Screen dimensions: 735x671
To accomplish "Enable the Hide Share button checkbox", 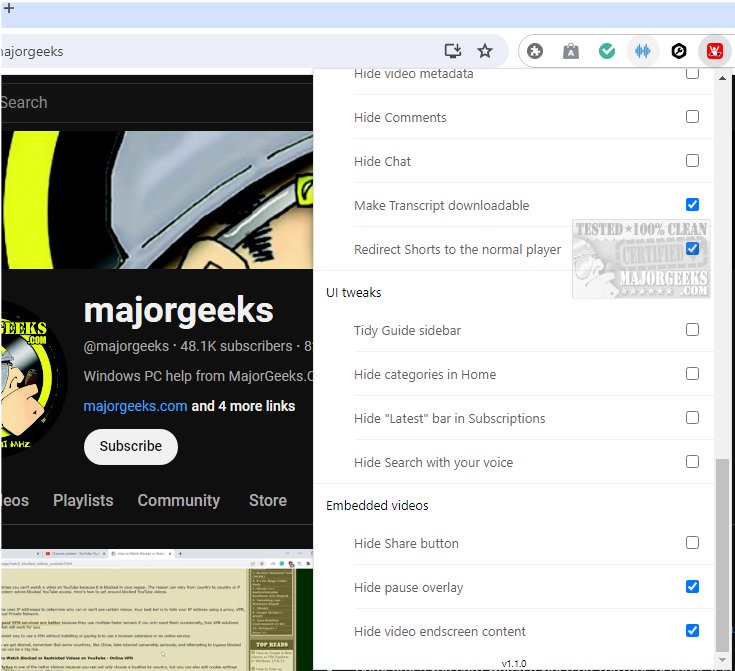I will tap(692, 543).
